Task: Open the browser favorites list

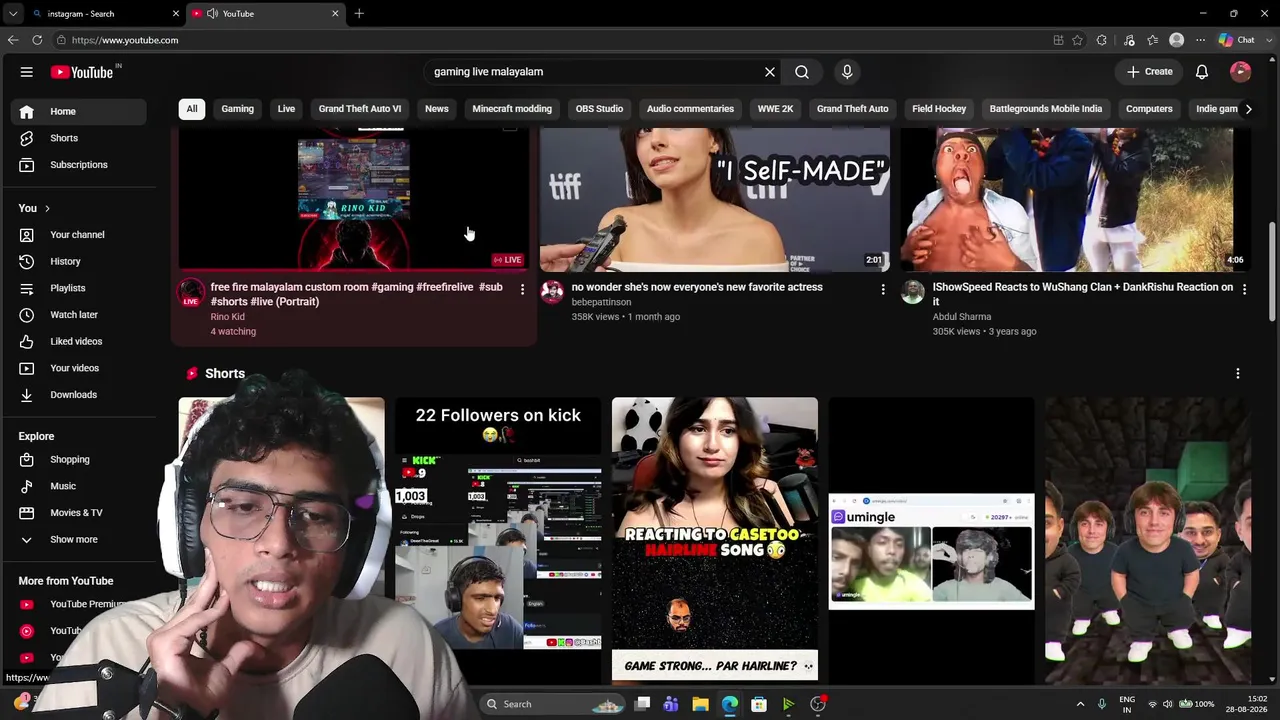Action: point(1153,40)
